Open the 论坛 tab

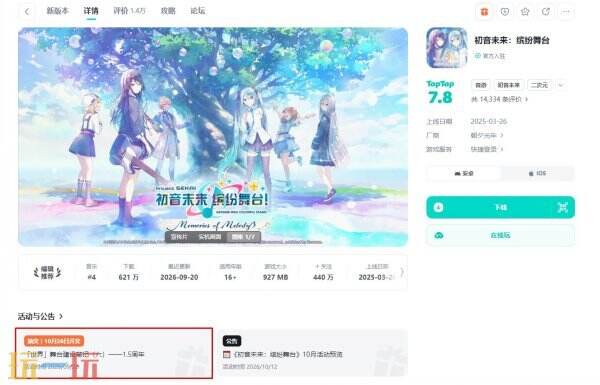click(197, 11)
